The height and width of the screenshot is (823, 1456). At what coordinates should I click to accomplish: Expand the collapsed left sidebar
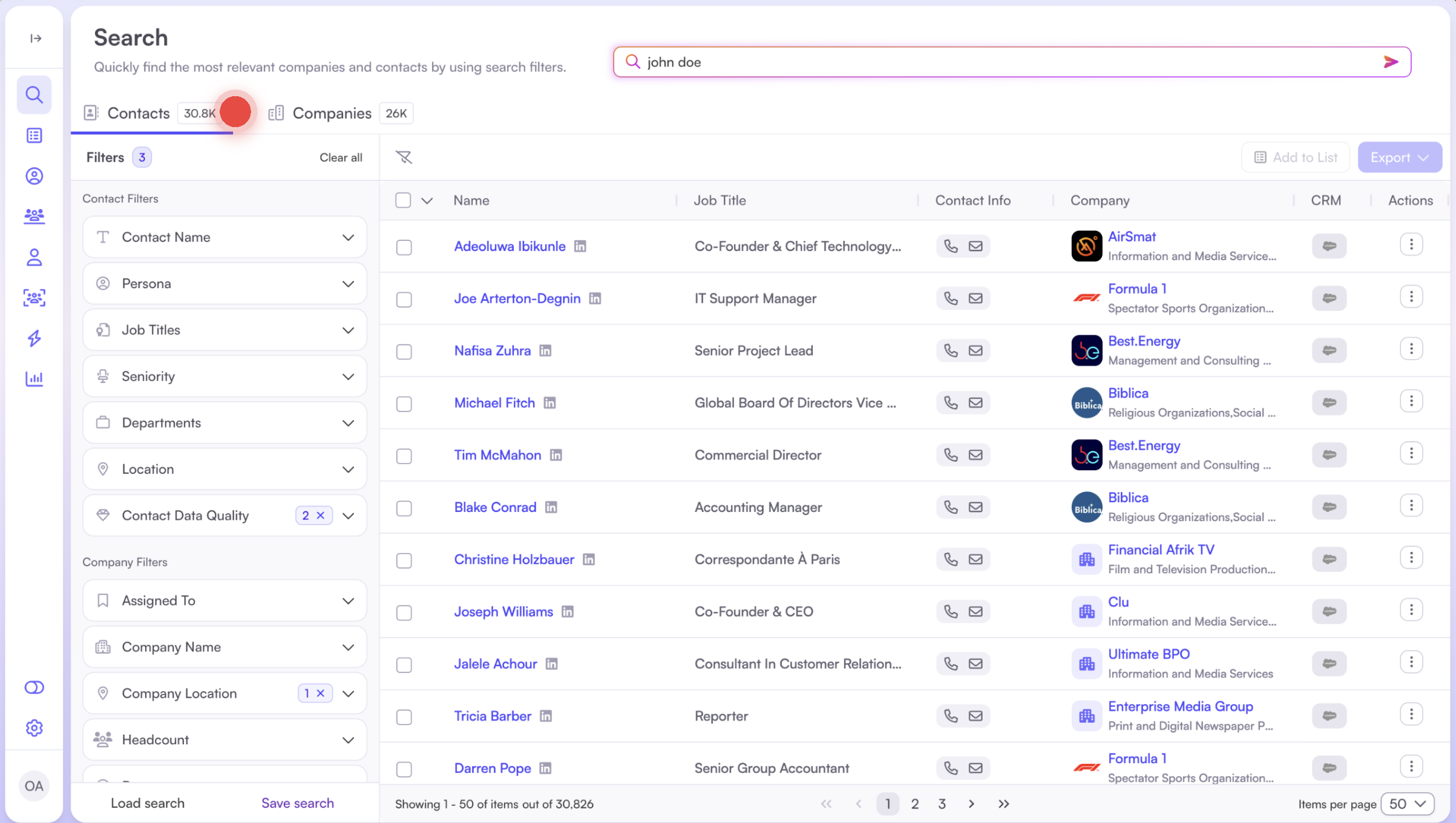[36, 39]
